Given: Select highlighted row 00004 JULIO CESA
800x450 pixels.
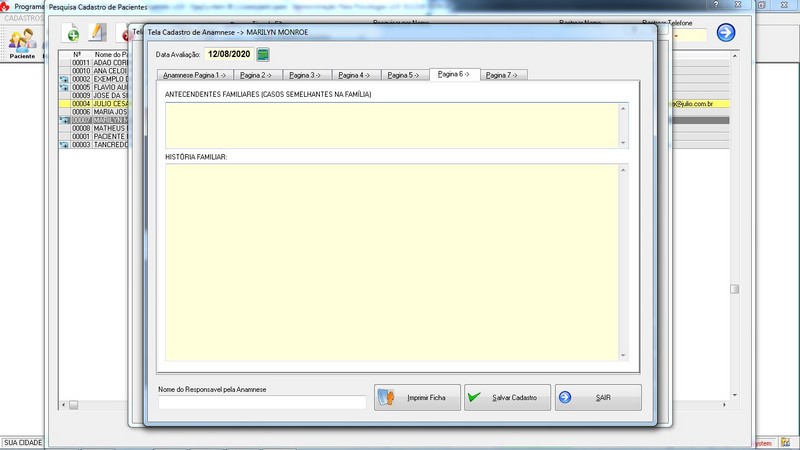Looking at the screenshot, I should pos(94,104).
